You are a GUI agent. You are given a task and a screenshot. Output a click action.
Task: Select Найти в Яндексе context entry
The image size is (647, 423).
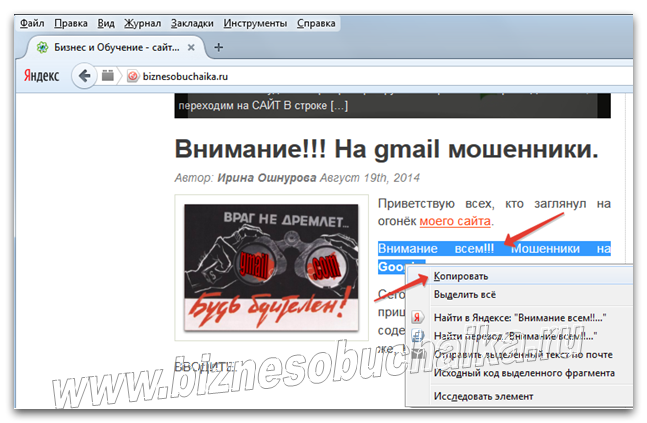coord(519,318)
